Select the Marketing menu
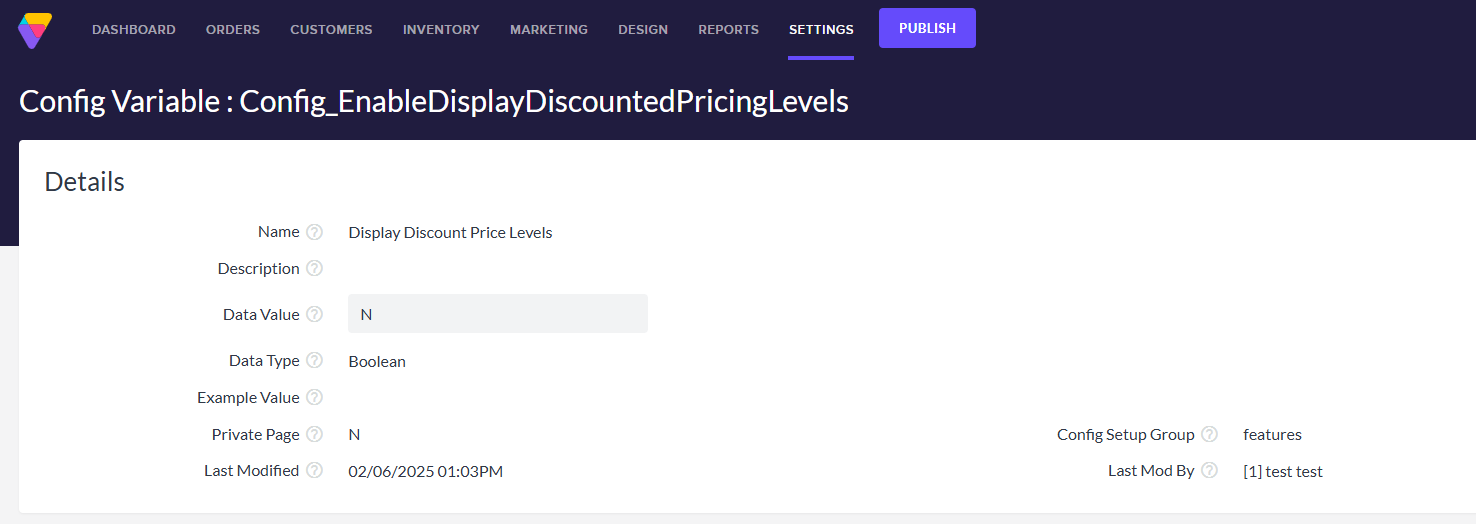 (549, 30)
